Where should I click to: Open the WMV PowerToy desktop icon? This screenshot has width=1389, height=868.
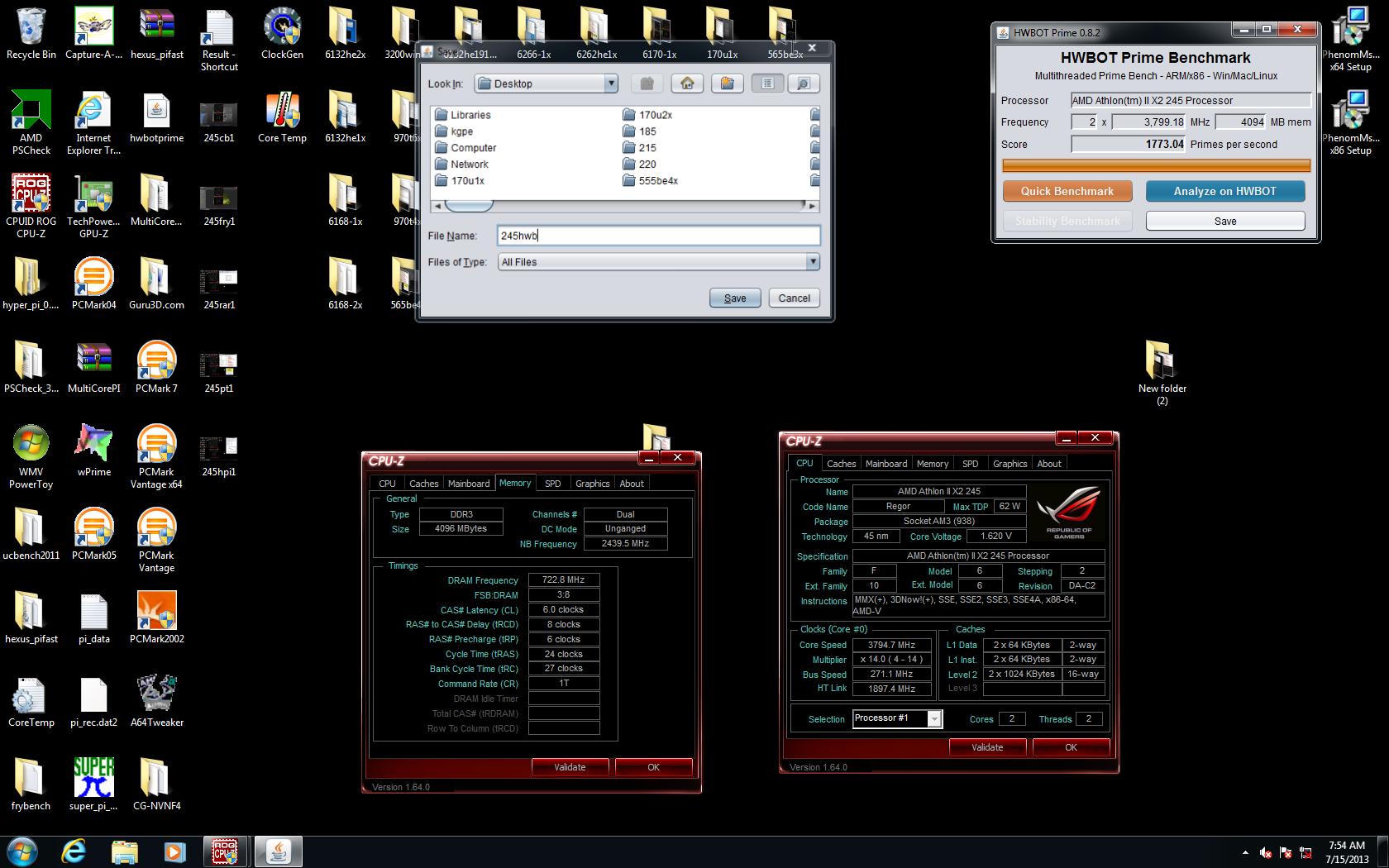click(x=31, y=456)
